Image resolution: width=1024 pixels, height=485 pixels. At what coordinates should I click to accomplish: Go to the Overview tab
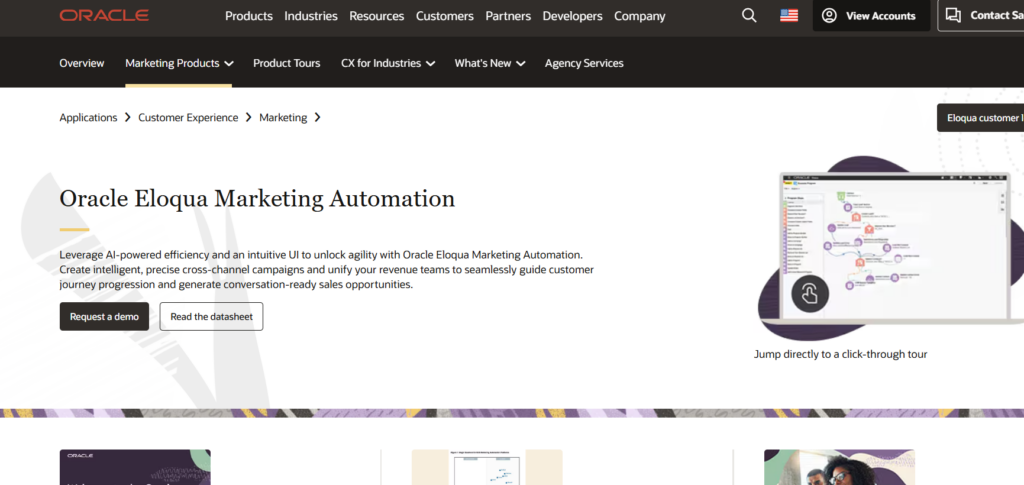coord(82,63)
